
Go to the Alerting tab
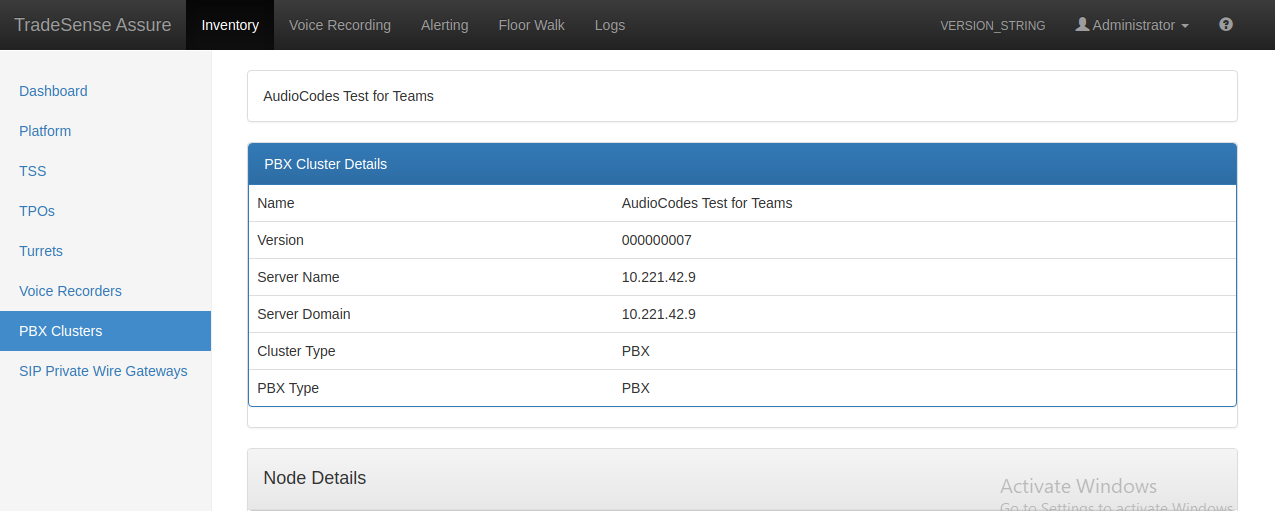point(445,25)
